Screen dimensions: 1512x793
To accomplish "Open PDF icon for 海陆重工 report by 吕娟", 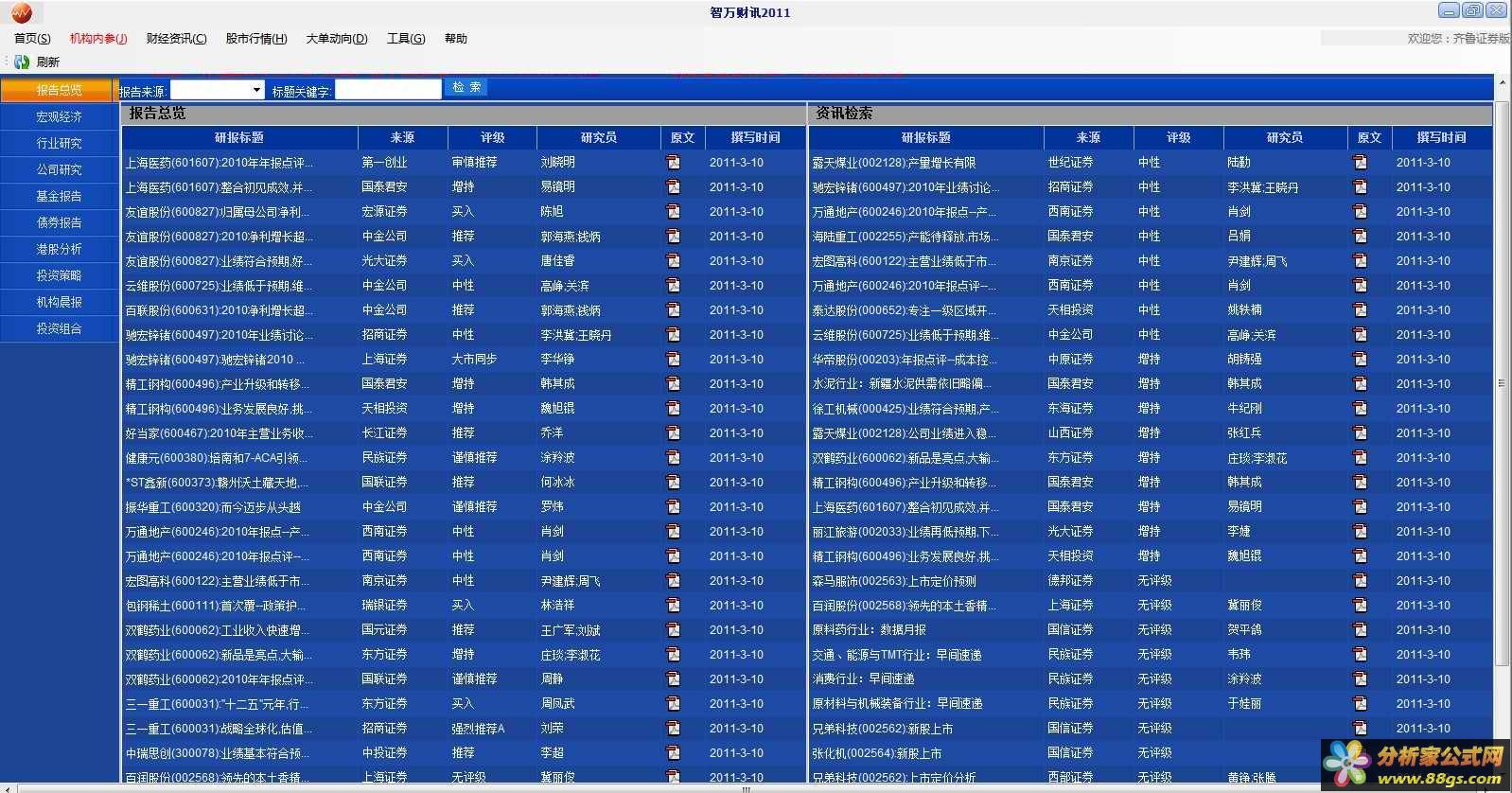I will (1360, 236).
